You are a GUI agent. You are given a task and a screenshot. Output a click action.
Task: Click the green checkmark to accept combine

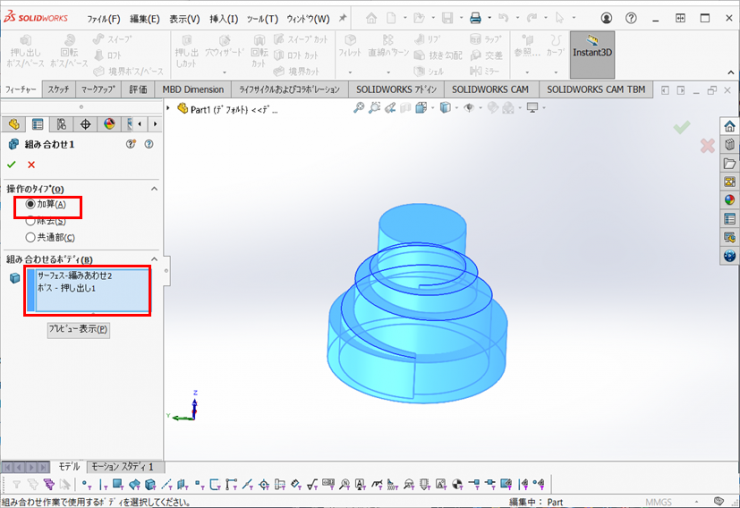[11, 164]
